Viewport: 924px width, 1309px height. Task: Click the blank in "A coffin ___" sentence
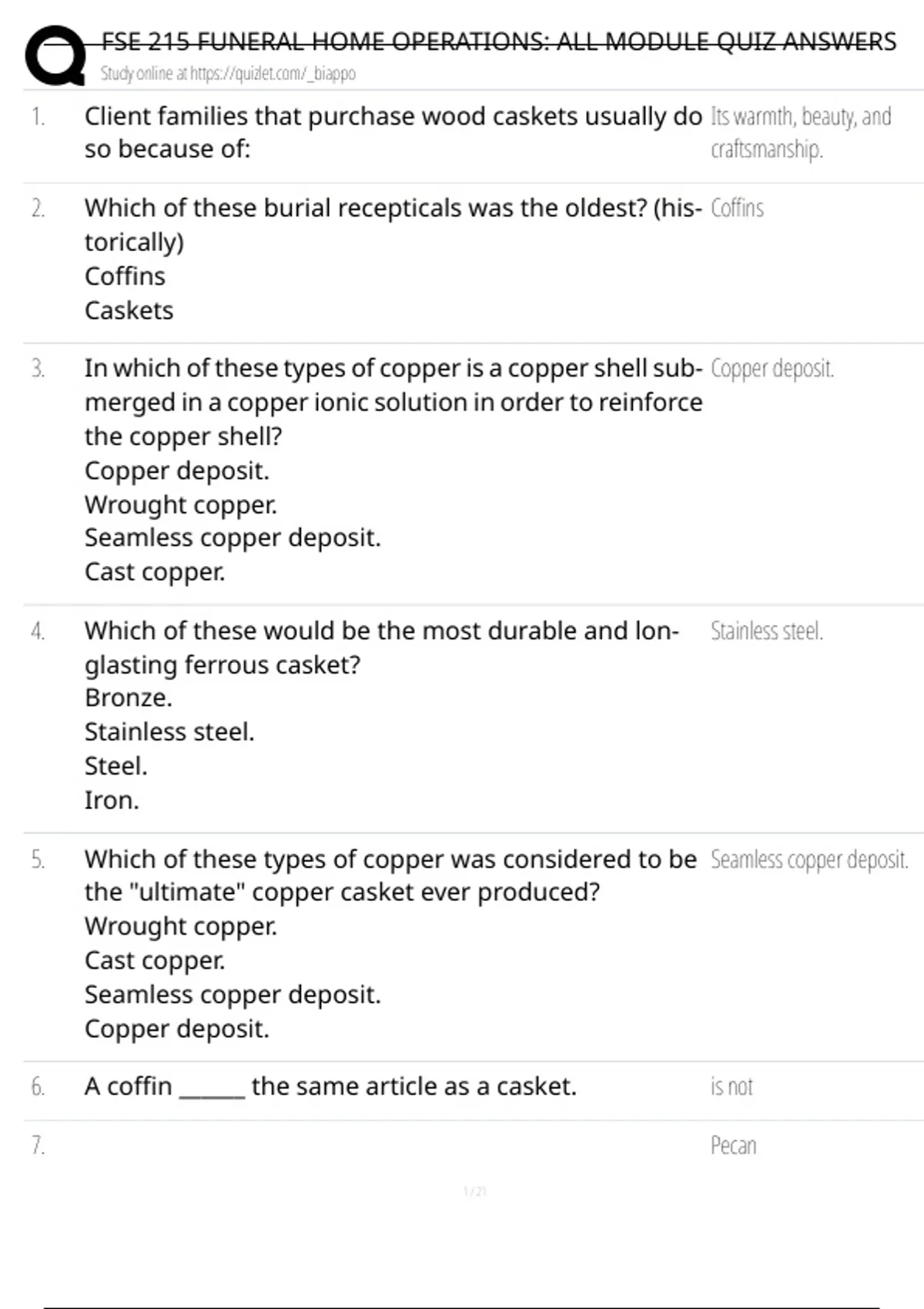212,1089
